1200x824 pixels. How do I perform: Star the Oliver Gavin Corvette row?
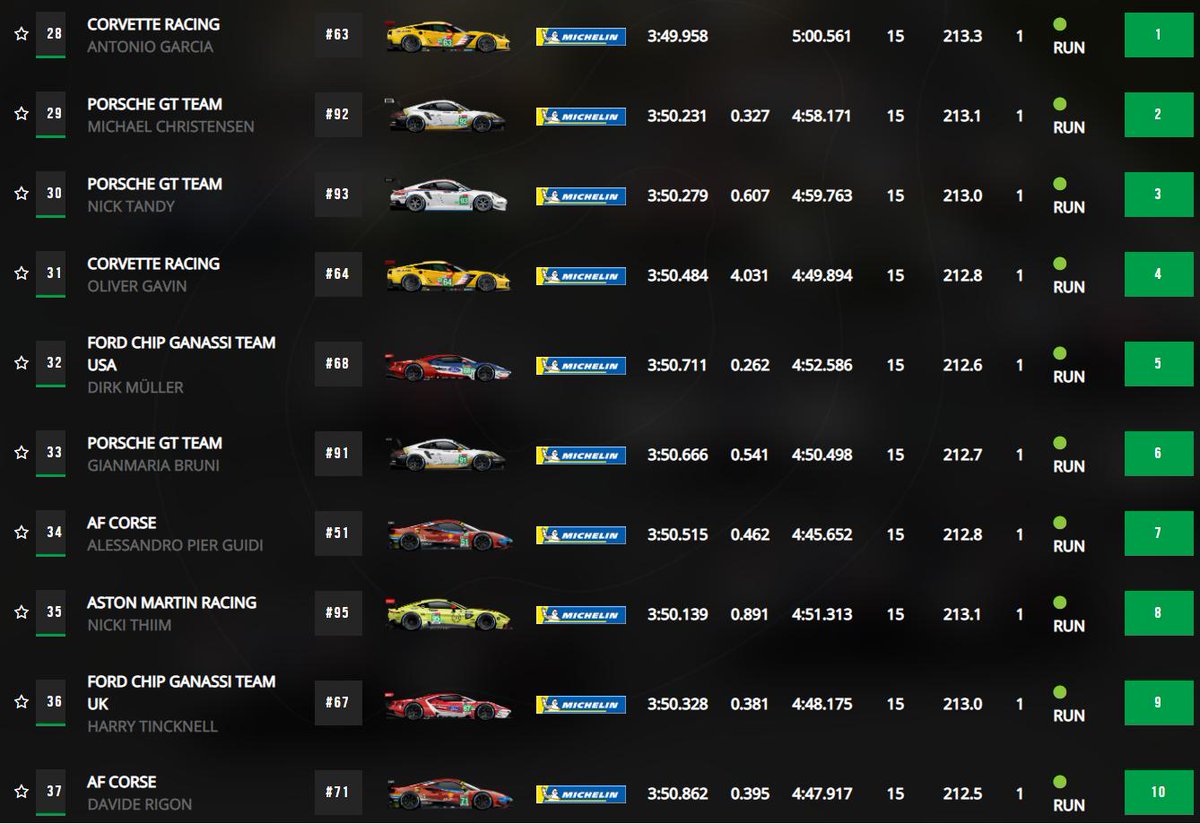pyautogui.click(x=20, y=274)
